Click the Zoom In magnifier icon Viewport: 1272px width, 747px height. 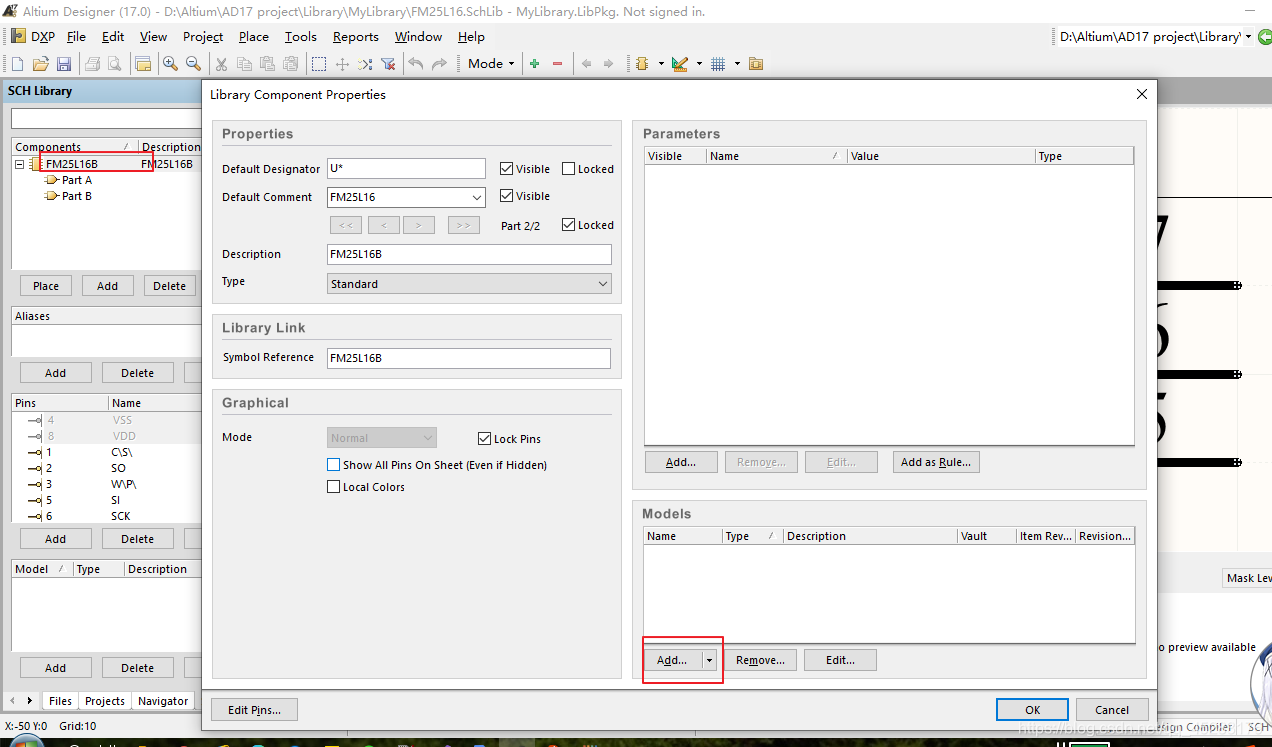(170, 64)
